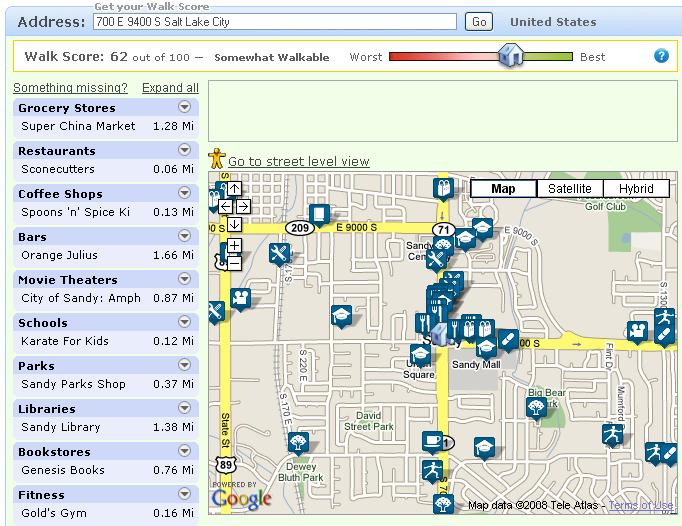
Task: Select City of Sandy: Amph listing
Action: 106,298
